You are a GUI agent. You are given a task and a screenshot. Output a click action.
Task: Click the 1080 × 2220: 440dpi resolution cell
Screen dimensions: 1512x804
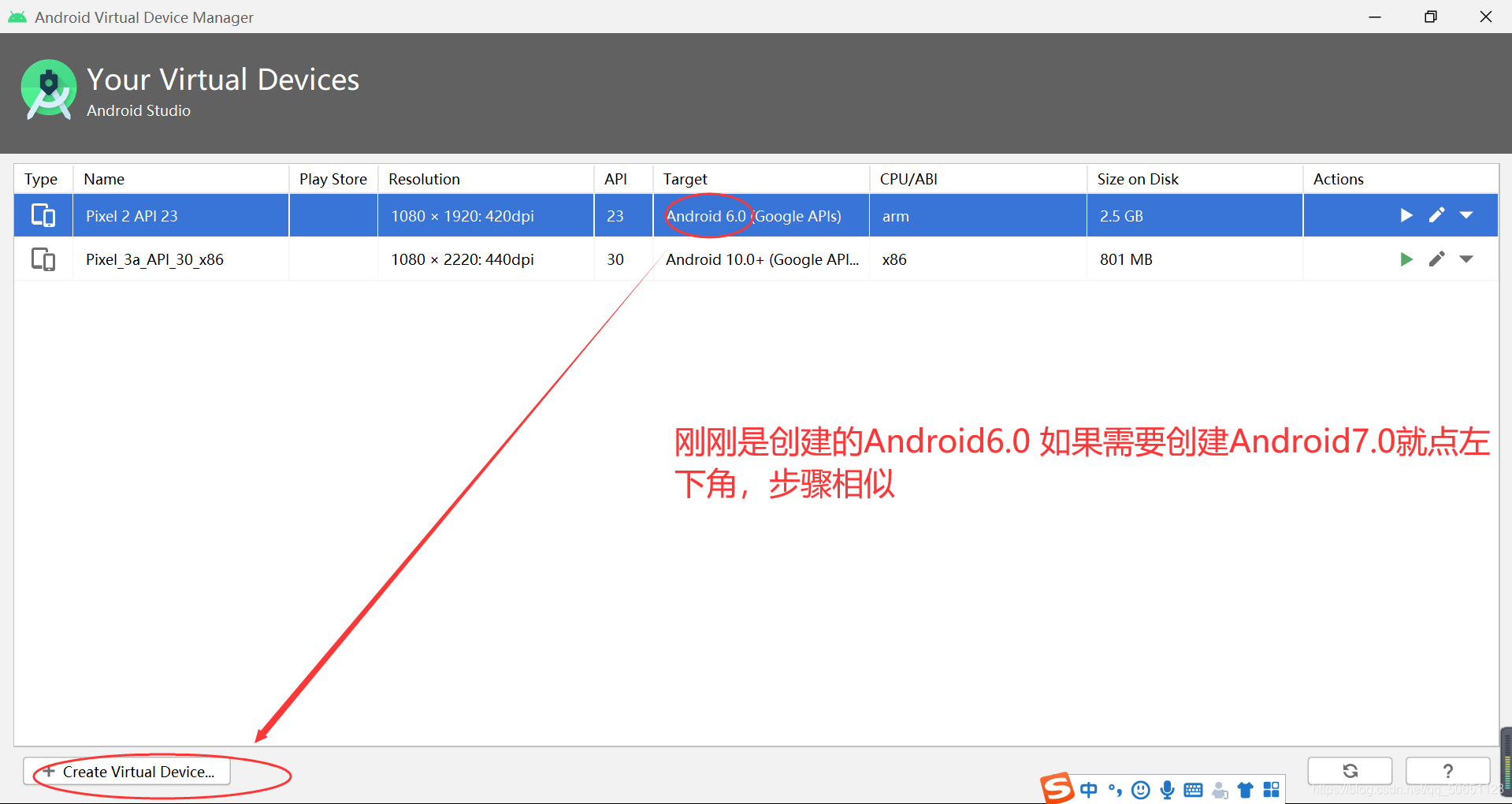[486, 259]
